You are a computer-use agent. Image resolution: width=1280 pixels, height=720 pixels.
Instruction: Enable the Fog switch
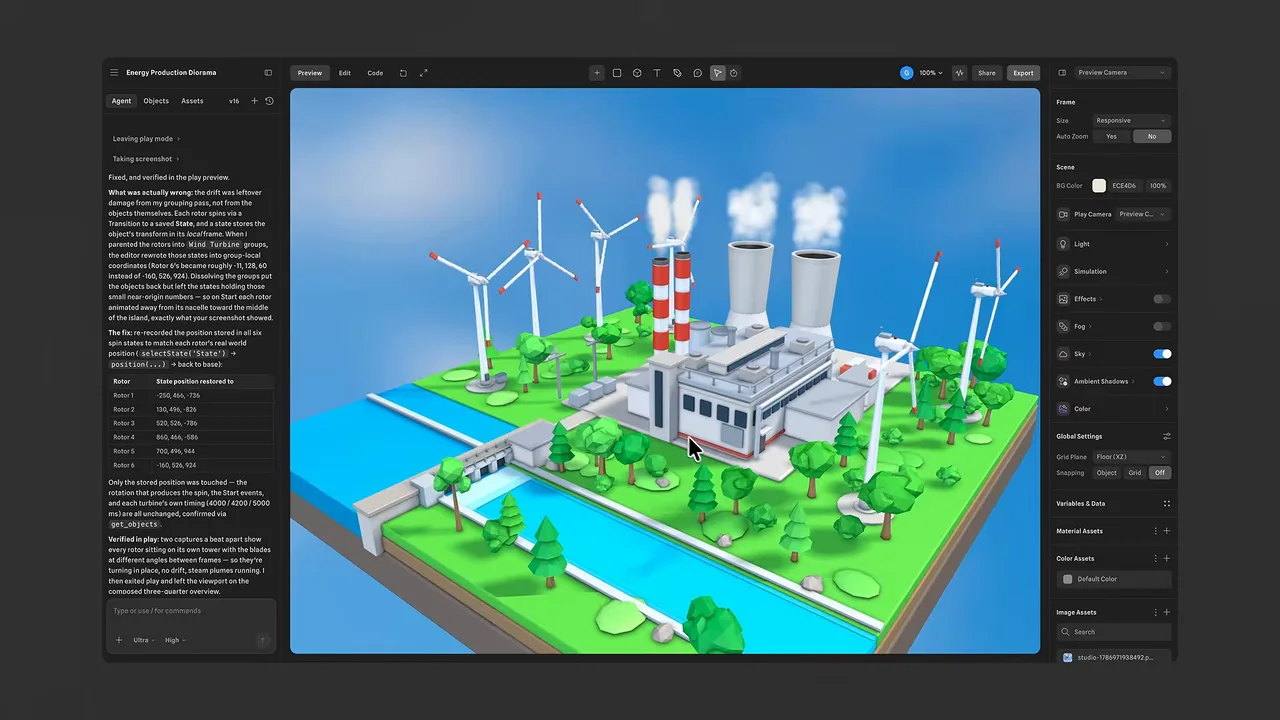pyautogui.click(x=1162, y=326)
